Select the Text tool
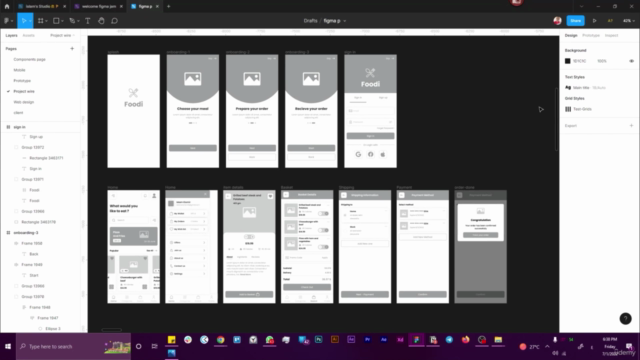This screenshot has height=360, width=640. pos(88,21)
